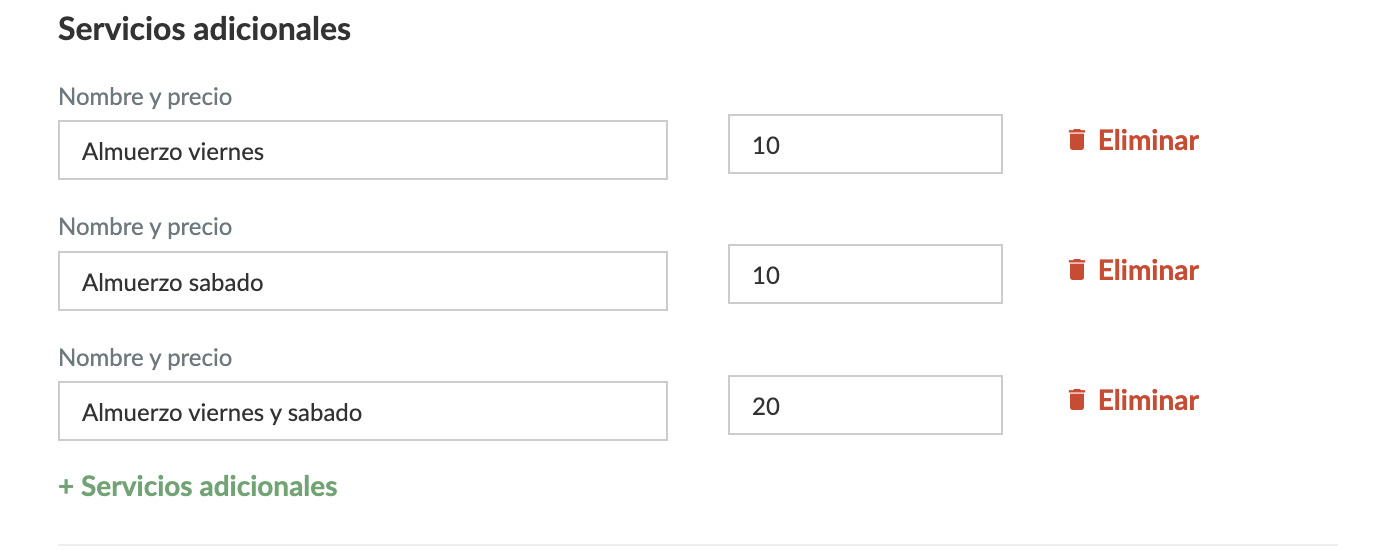Screen dimensions: 1394x550
Task: Add another service with green Servicios adicionales link
Action: pos(208,487)
